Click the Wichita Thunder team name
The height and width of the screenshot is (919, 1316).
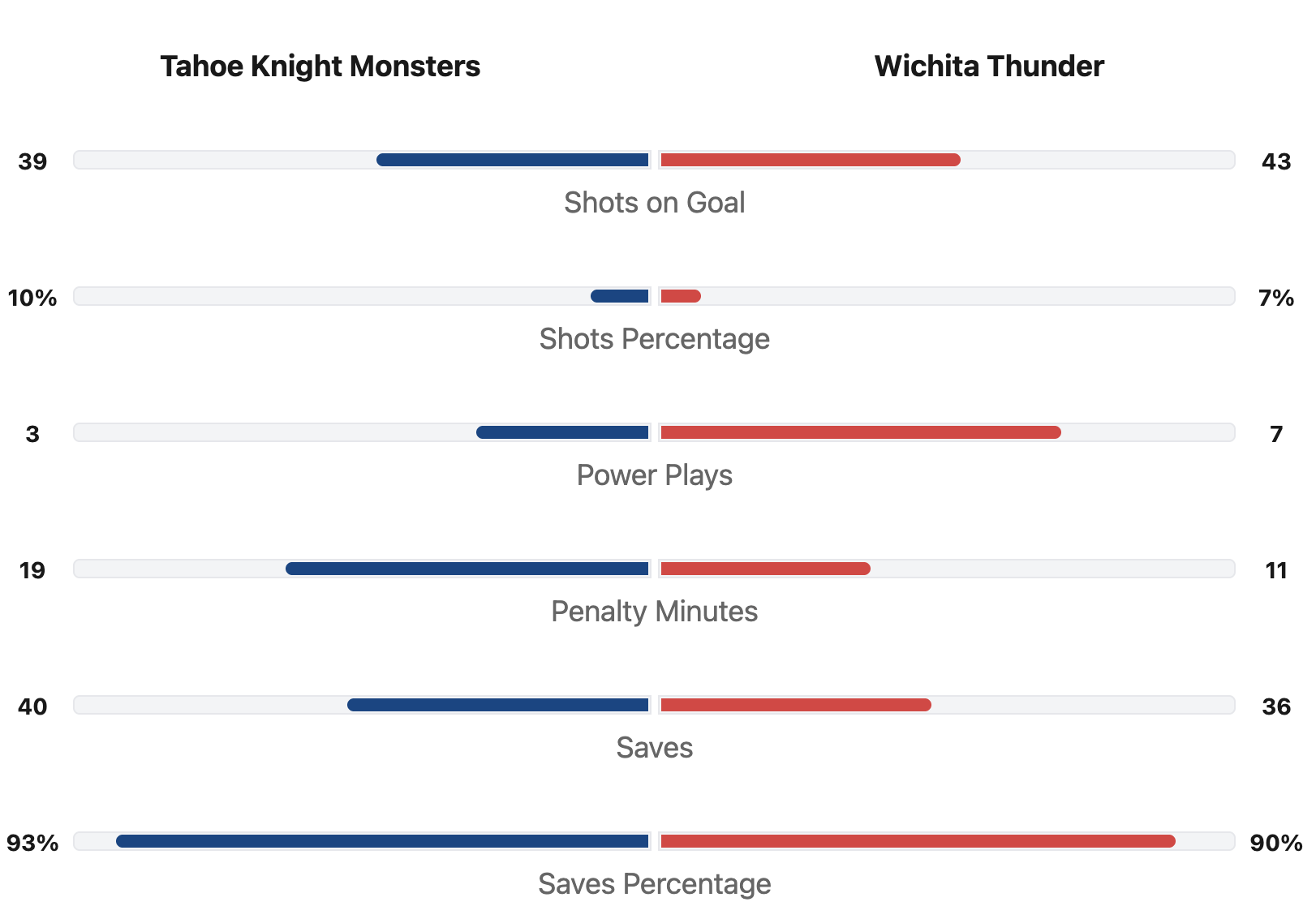click(x=989, y=67)
